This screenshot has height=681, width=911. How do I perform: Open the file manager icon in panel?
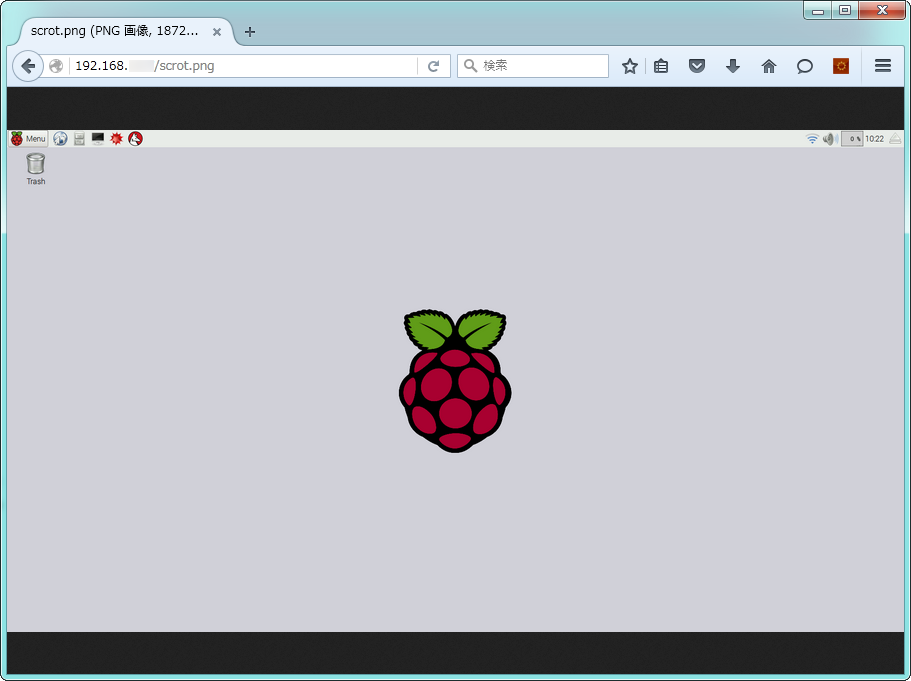click(x=80, y=138)
